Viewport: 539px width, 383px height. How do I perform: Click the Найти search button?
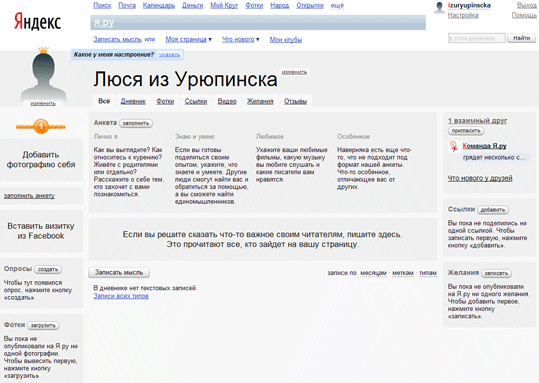521,38
